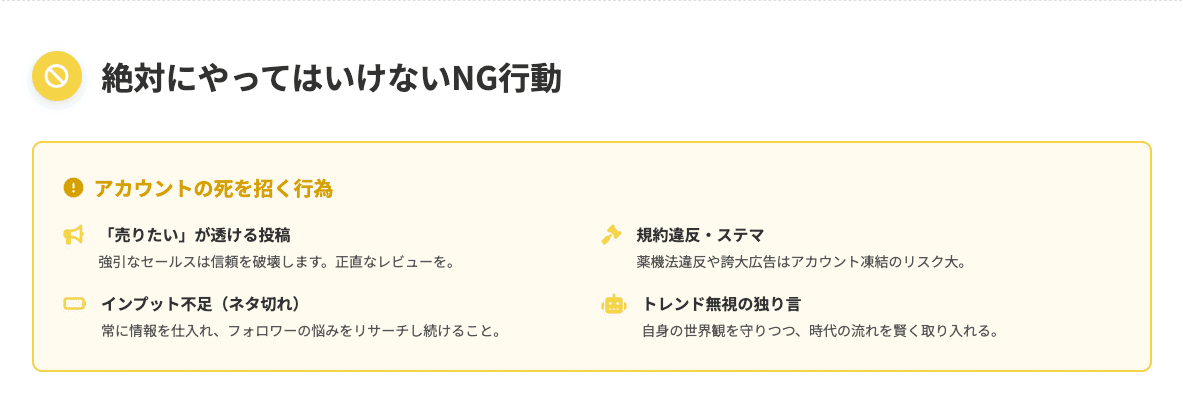This screenshot has width=1183, height=419.
Task: Click the robot icon
Action: [x=613, y=303]
